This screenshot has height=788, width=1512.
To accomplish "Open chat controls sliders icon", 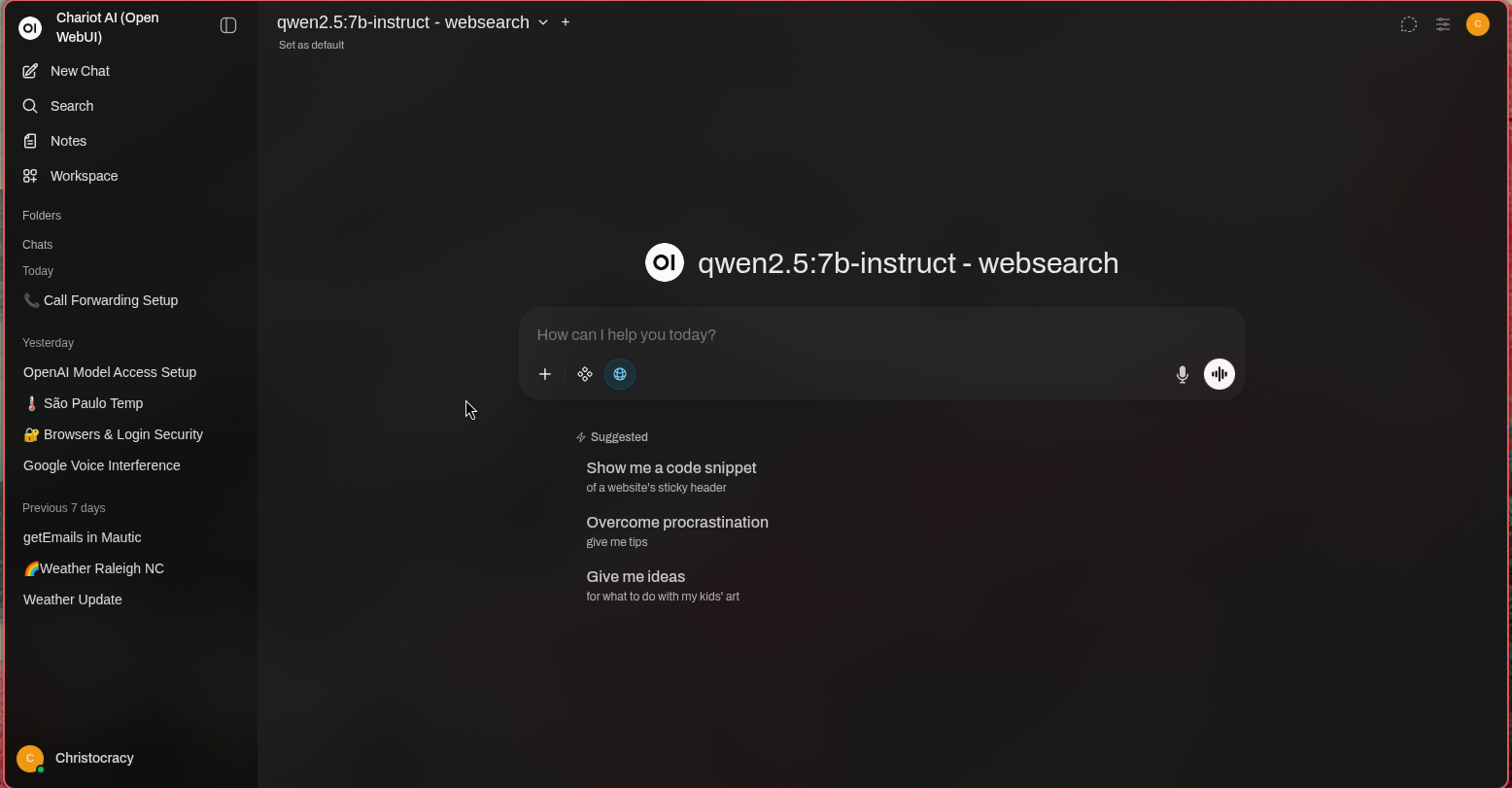I will pos(1443,24).
